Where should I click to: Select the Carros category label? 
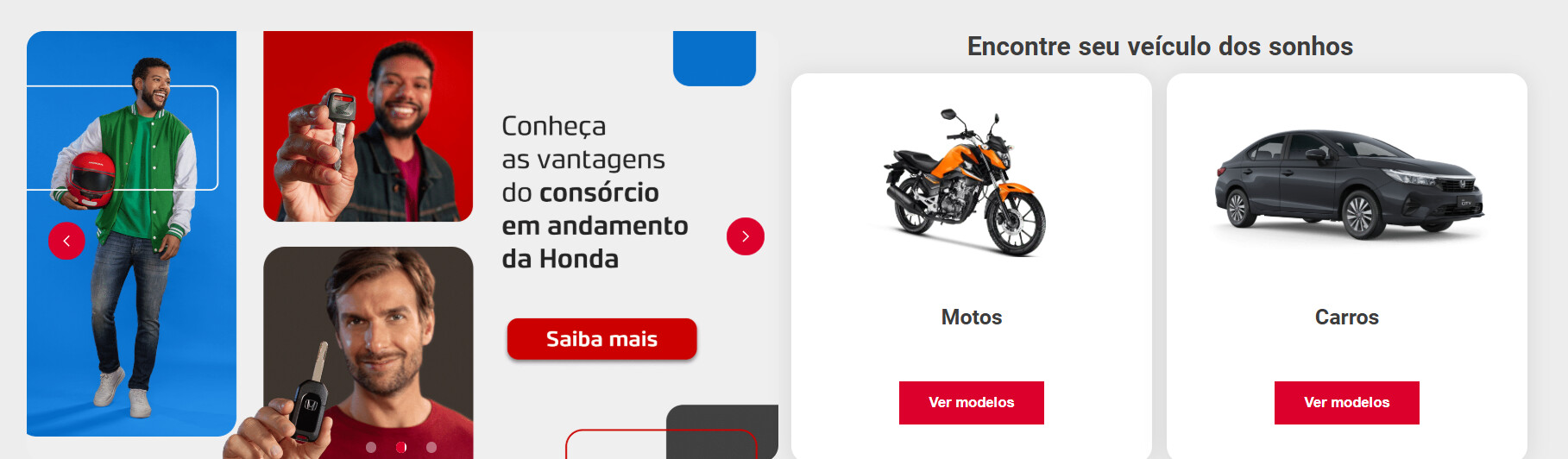point(1347,317)
